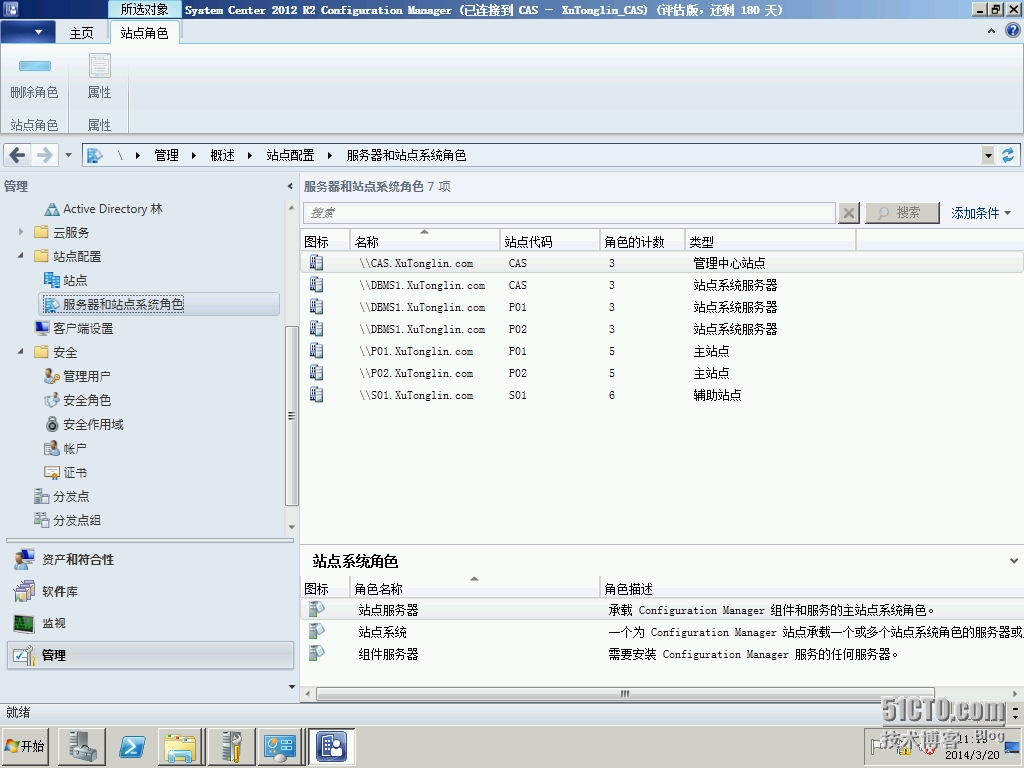This screenshot has width=1024, height=768.
Task: Click the 搜索 button
Action: [x=902, y=213]
